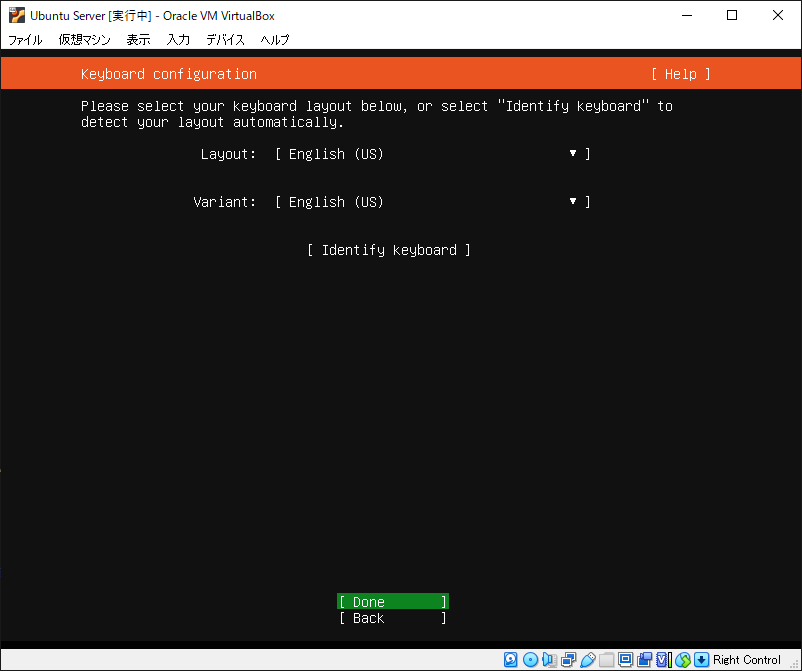
Task: Open the ファイル menu
Action: coord(25,39)
